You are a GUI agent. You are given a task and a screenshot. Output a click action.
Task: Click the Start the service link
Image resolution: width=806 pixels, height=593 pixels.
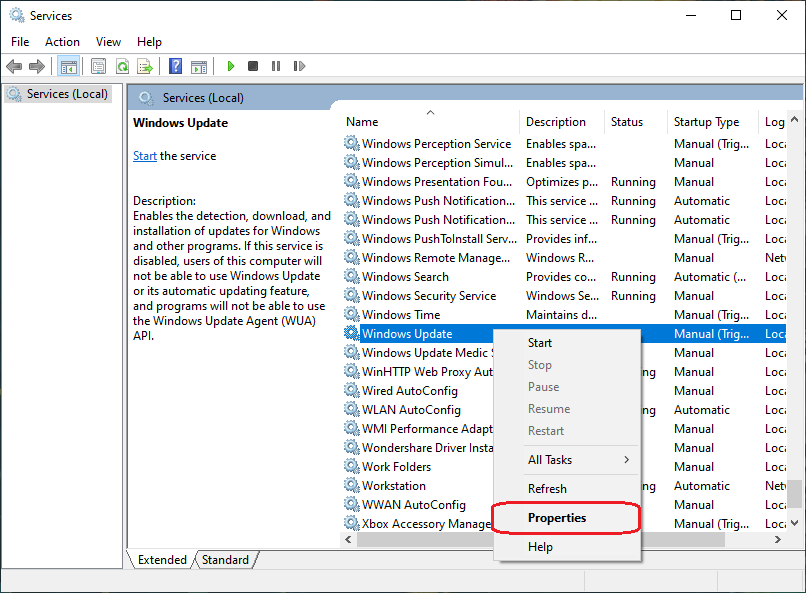pos(145,156)
